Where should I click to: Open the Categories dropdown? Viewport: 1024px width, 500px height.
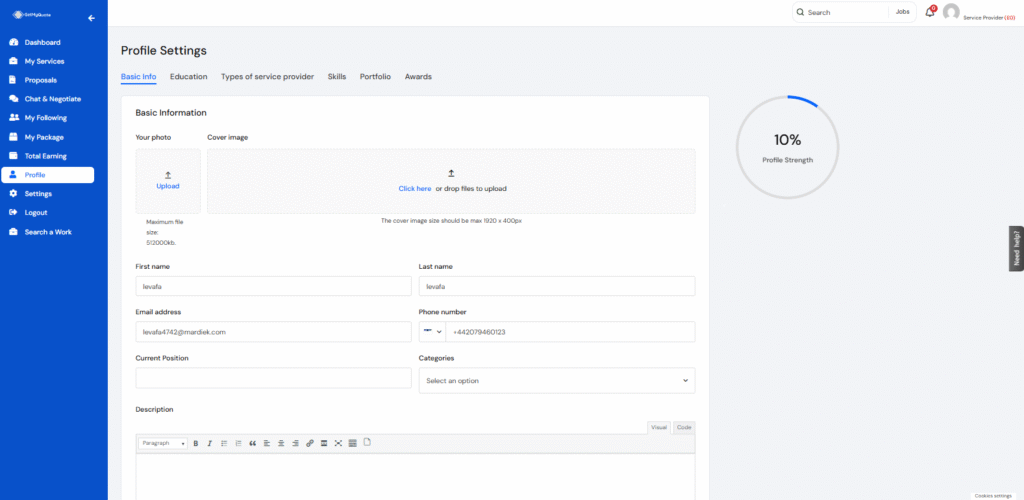tap(556, 380)
